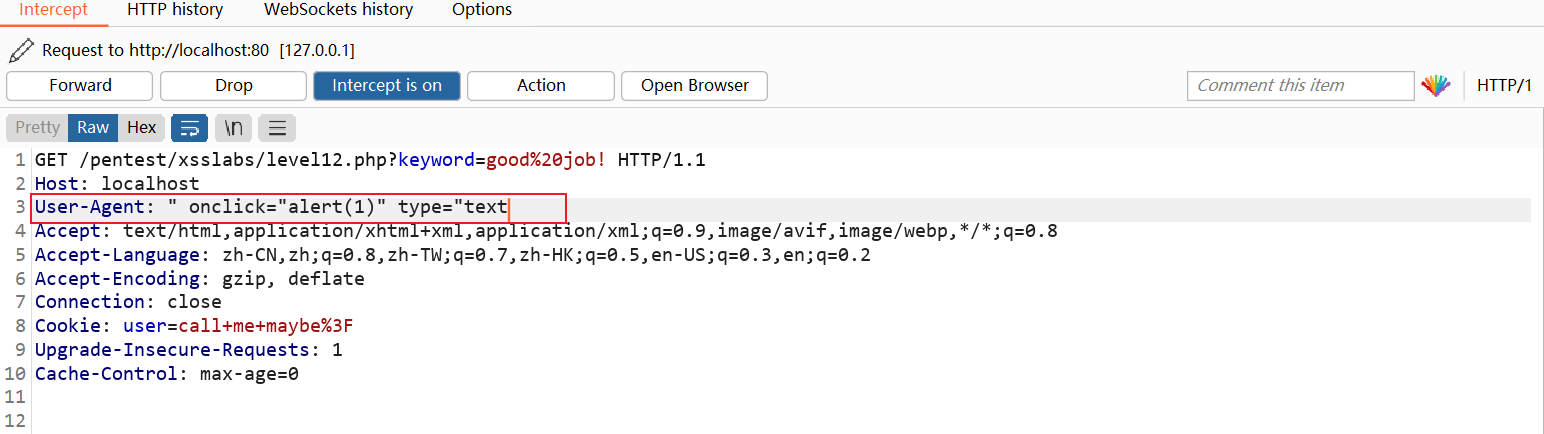Click the Request to http://localhost:80 label

tap(155, 50)
